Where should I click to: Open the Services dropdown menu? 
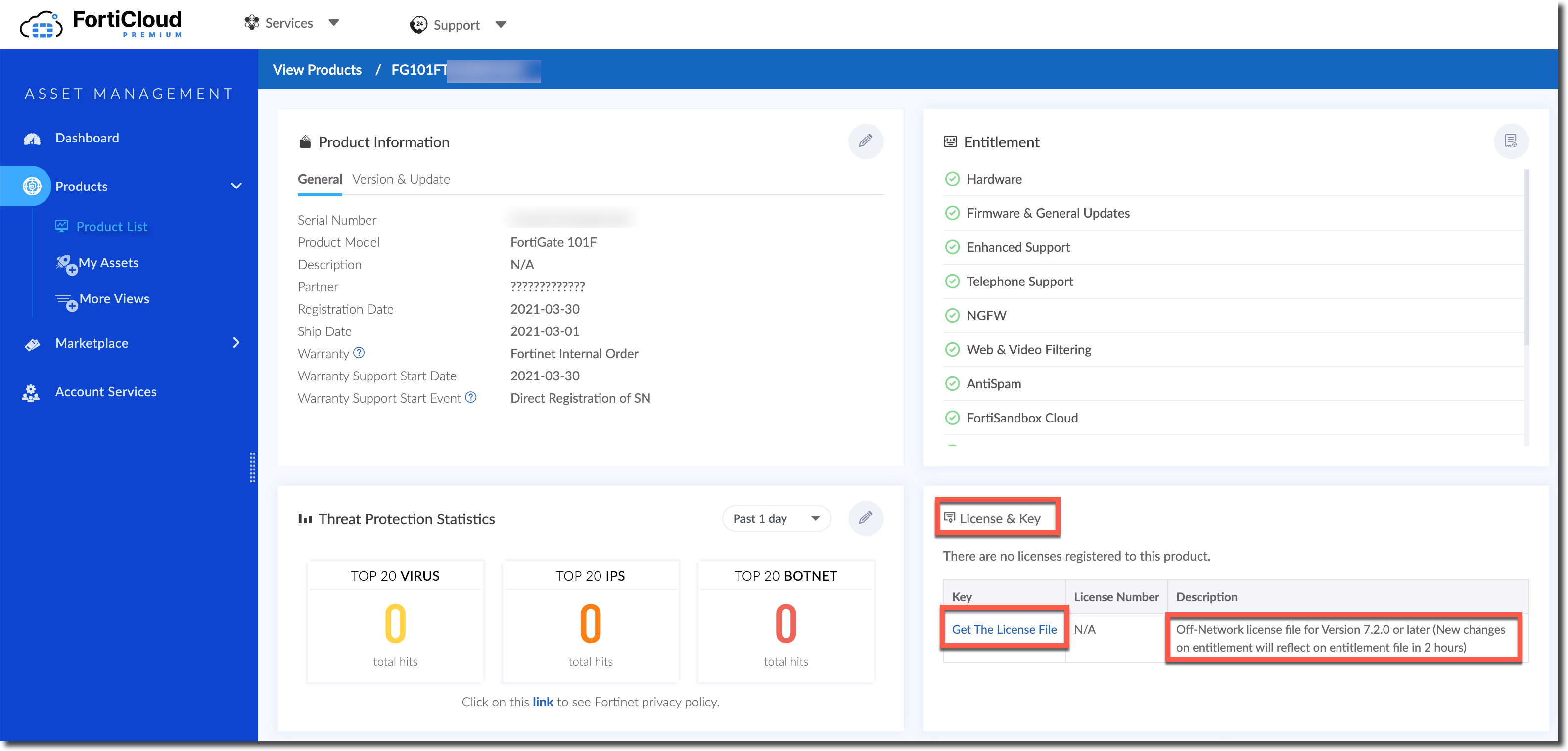pyautogui.click(x=291, y=23)
